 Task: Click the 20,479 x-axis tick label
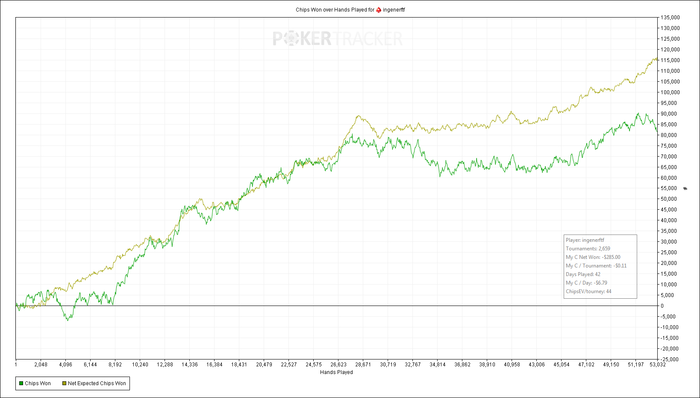264,365
